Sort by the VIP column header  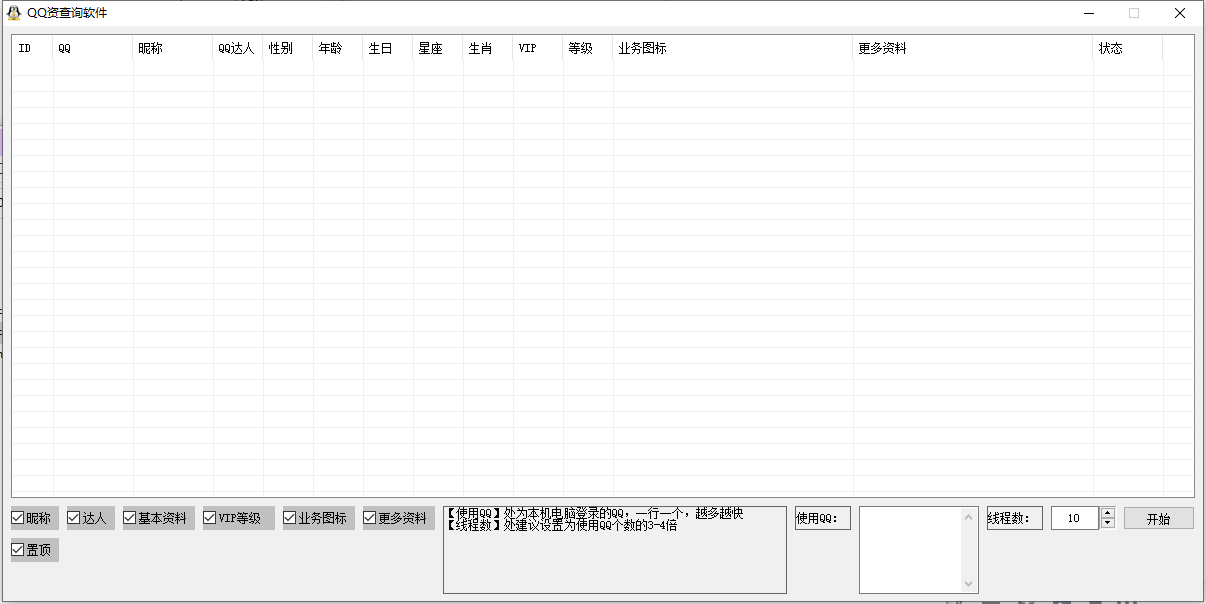[x=538, y=48]
